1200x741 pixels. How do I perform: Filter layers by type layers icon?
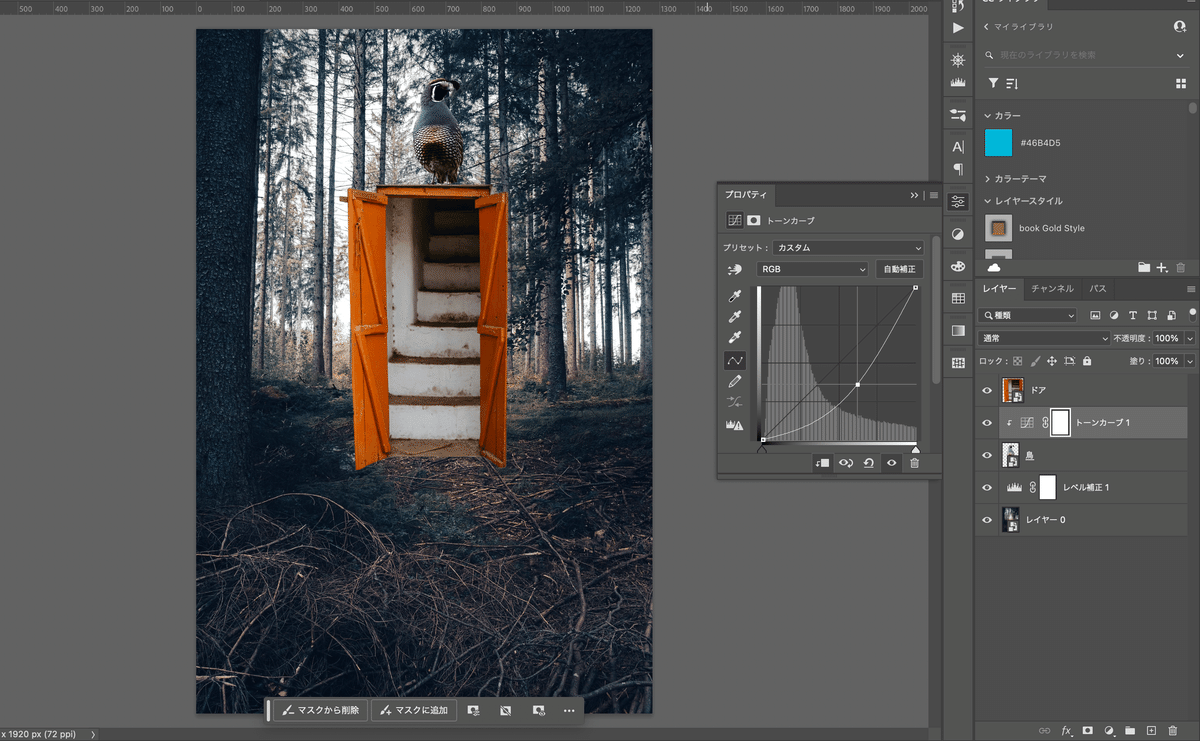1132,315
